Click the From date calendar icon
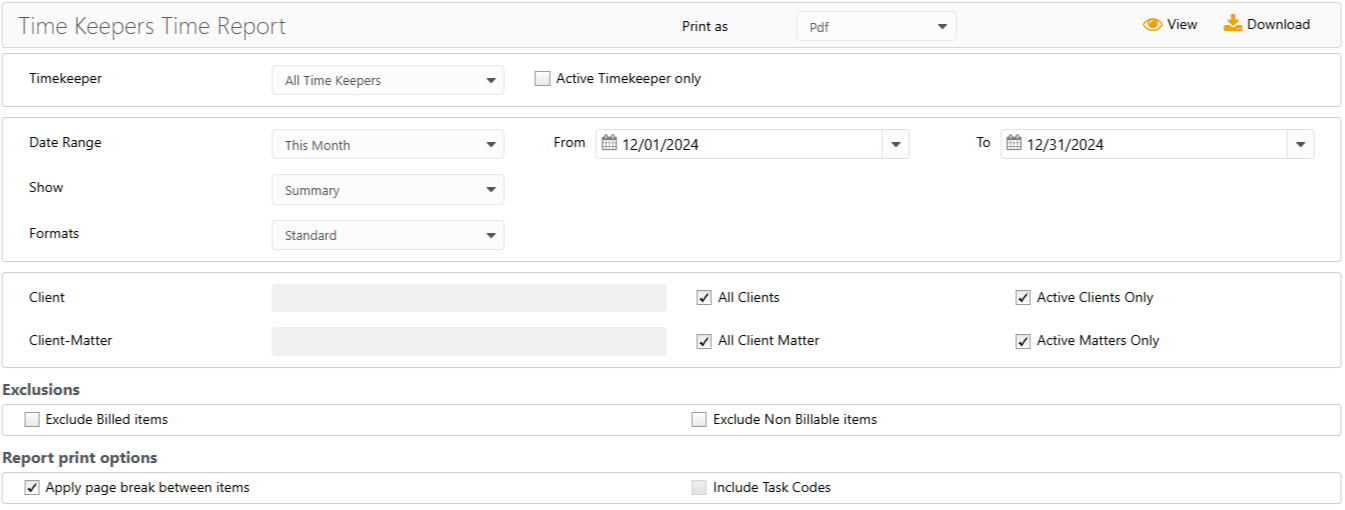The image size is (1345, 510). tap(609, 144)
